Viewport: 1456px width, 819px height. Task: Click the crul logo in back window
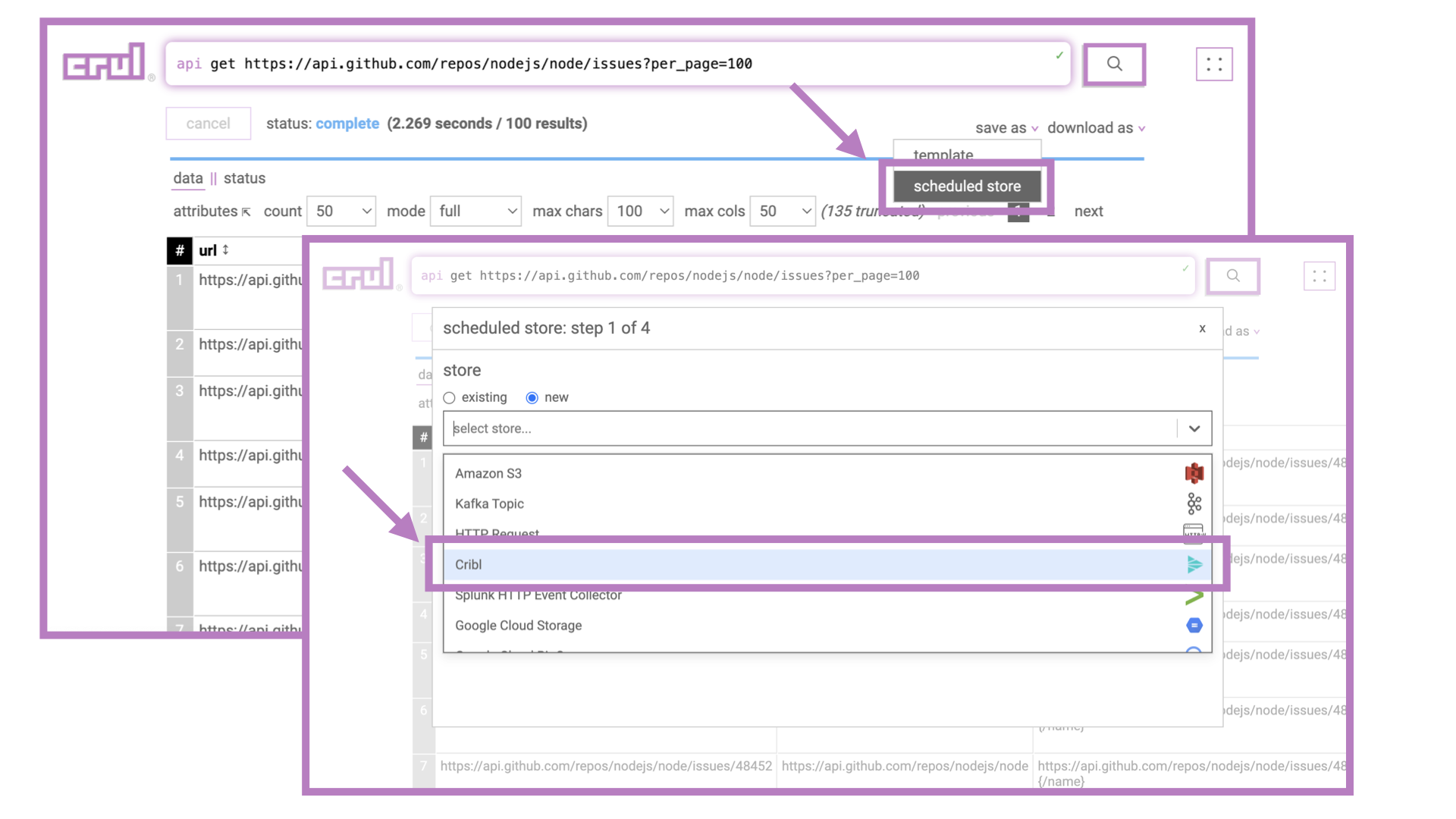point(105,62)
